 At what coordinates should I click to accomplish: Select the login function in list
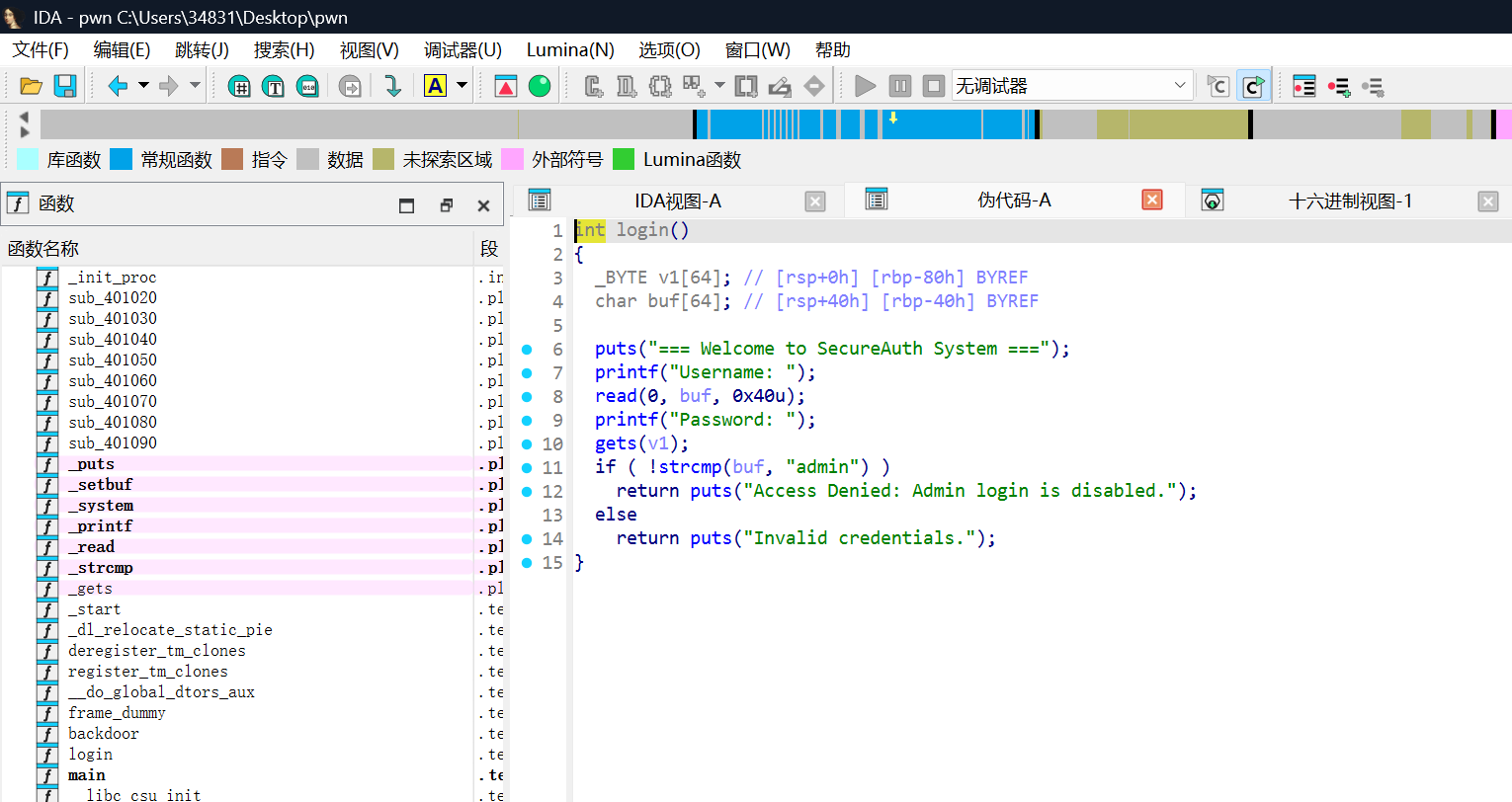click(x=90, y=755)
